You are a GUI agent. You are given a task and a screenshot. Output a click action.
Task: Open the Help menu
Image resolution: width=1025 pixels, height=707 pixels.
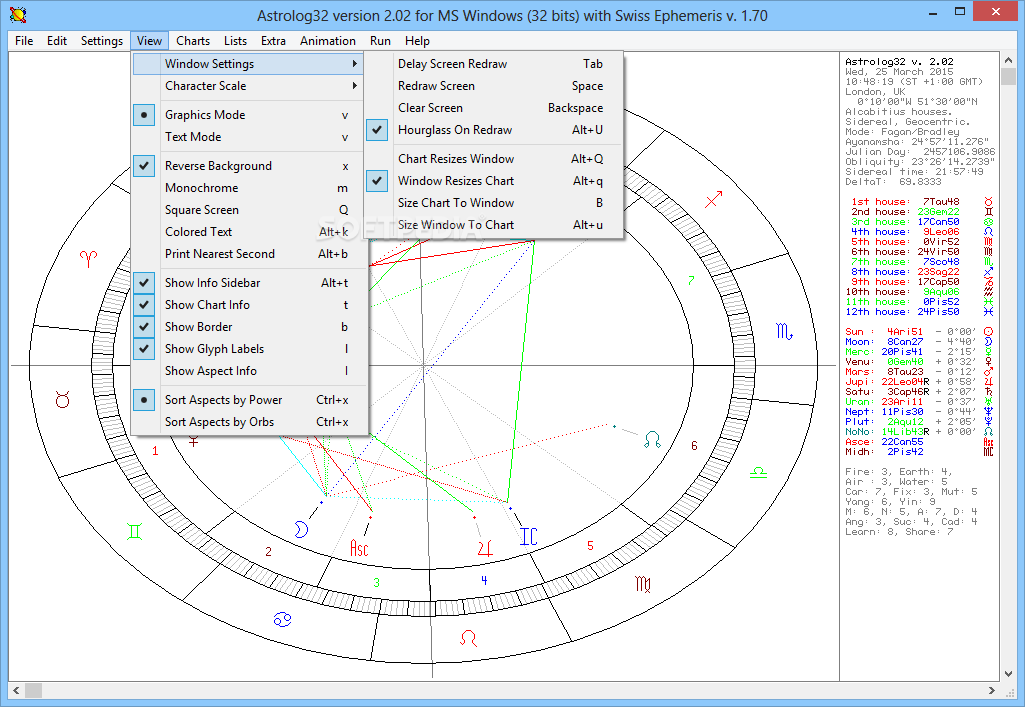click(x=417, y=41)
